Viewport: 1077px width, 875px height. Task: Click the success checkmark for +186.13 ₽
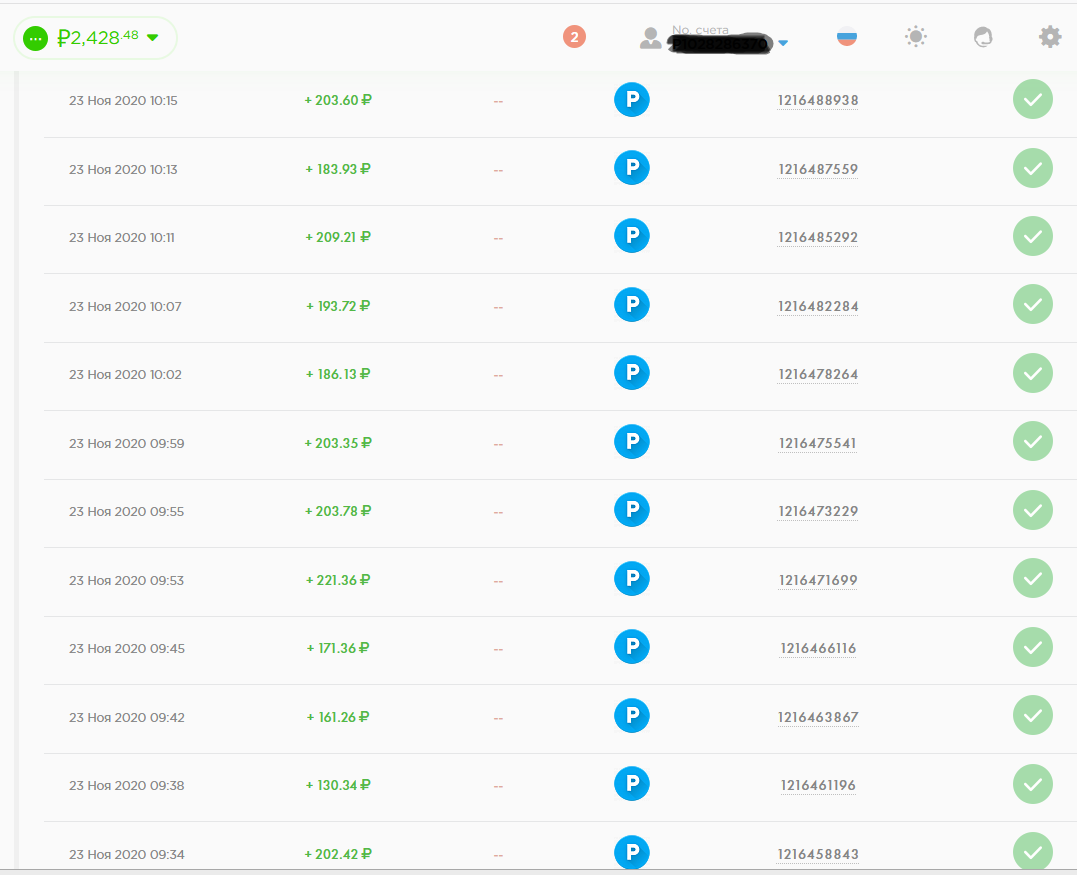(x=1032, y=373)
